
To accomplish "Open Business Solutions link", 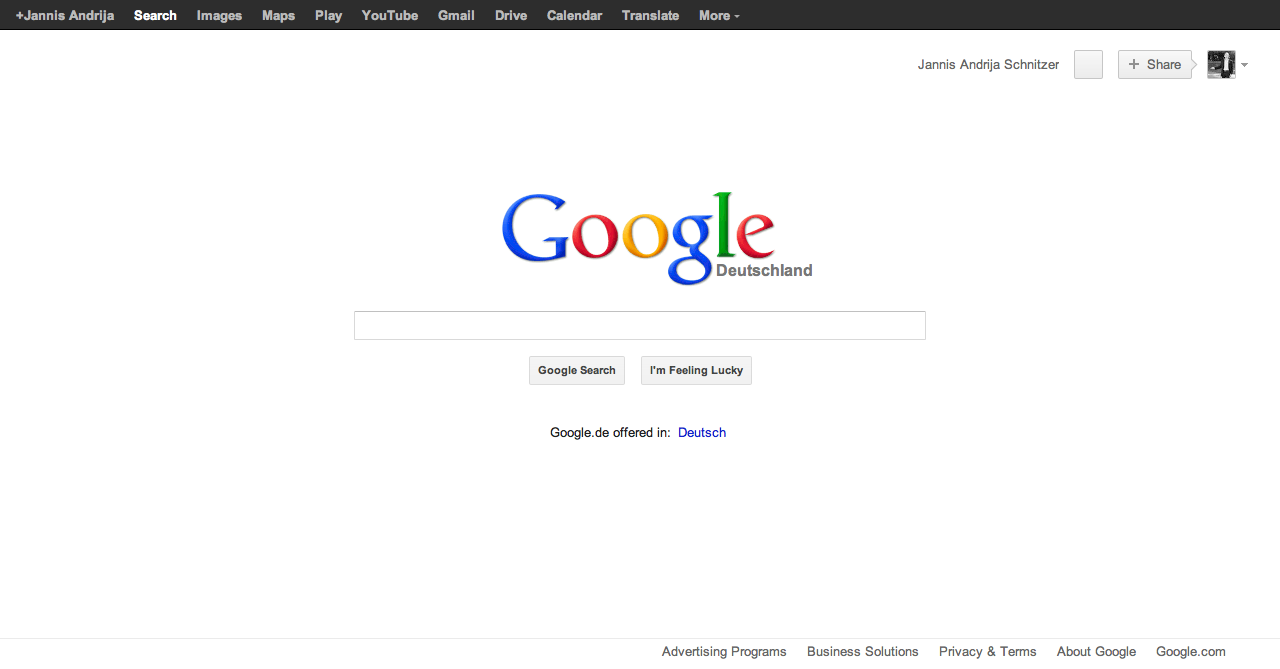I will tap(863, 651).
